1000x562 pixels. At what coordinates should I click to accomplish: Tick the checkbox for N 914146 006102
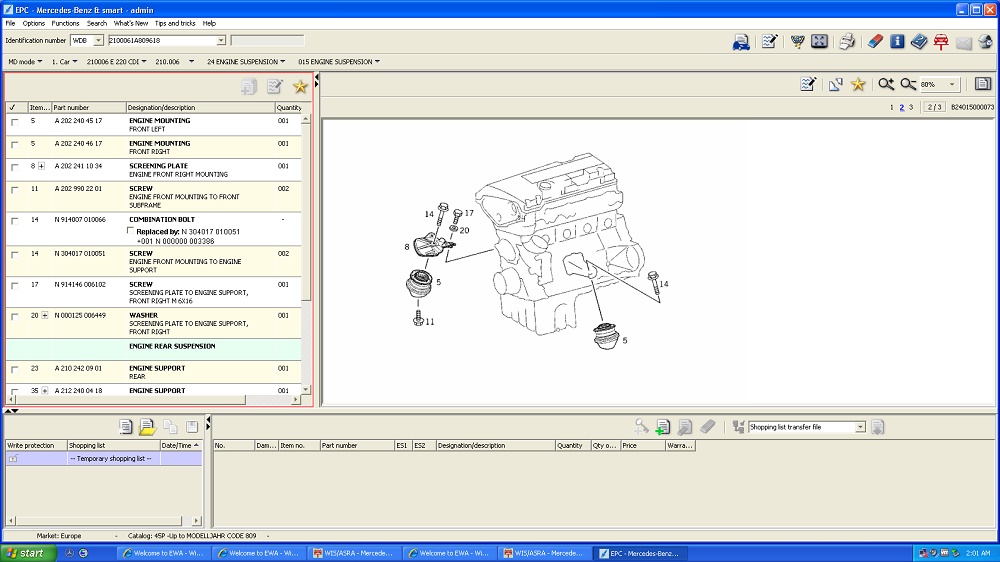[15, 286]
